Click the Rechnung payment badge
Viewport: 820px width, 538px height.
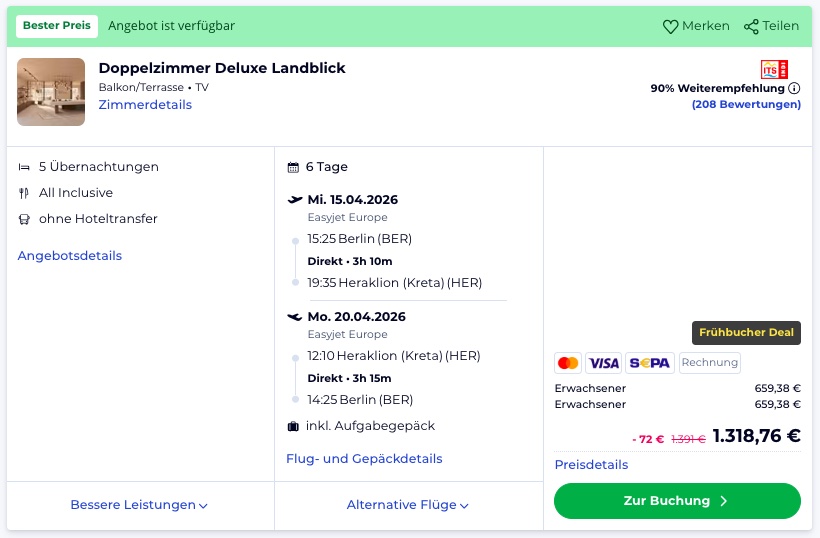click(710, 362)
